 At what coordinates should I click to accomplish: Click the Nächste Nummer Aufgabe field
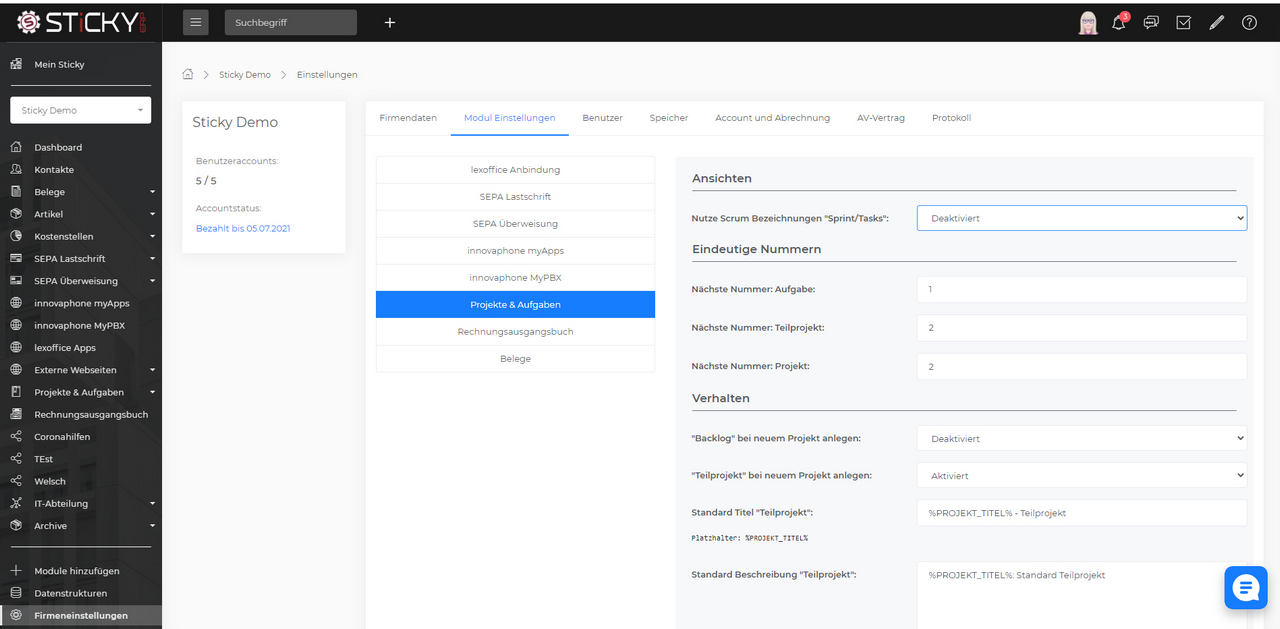(1082, 289)
